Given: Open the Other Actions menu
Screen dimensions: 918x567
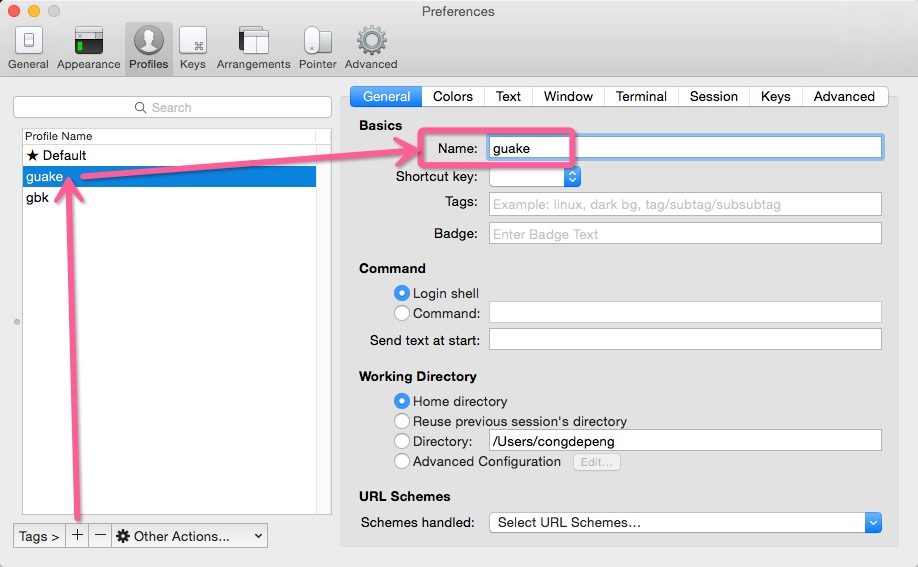Looking at the screenshot, I should click(x=189, y=535).
